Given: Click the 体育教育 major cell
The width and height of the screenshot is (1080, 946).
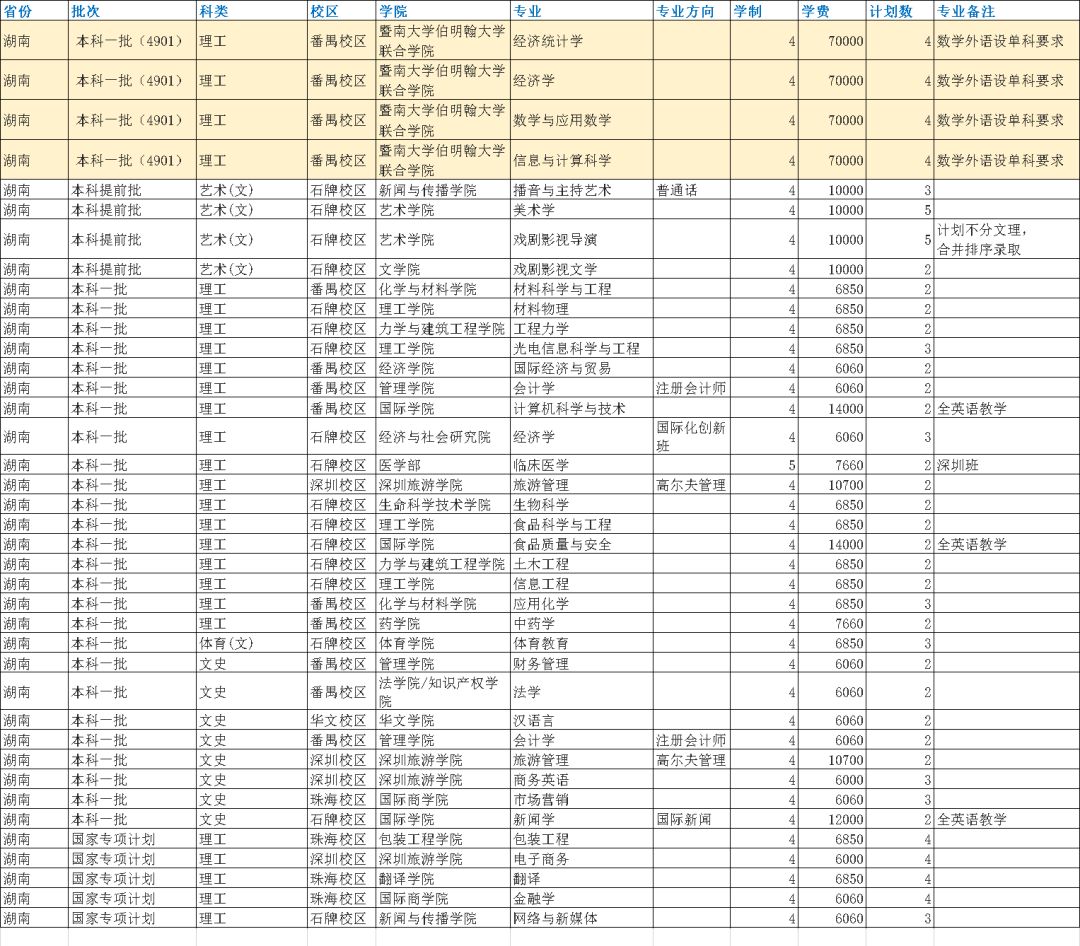Looking at the screenshot, I should (581, 644).
